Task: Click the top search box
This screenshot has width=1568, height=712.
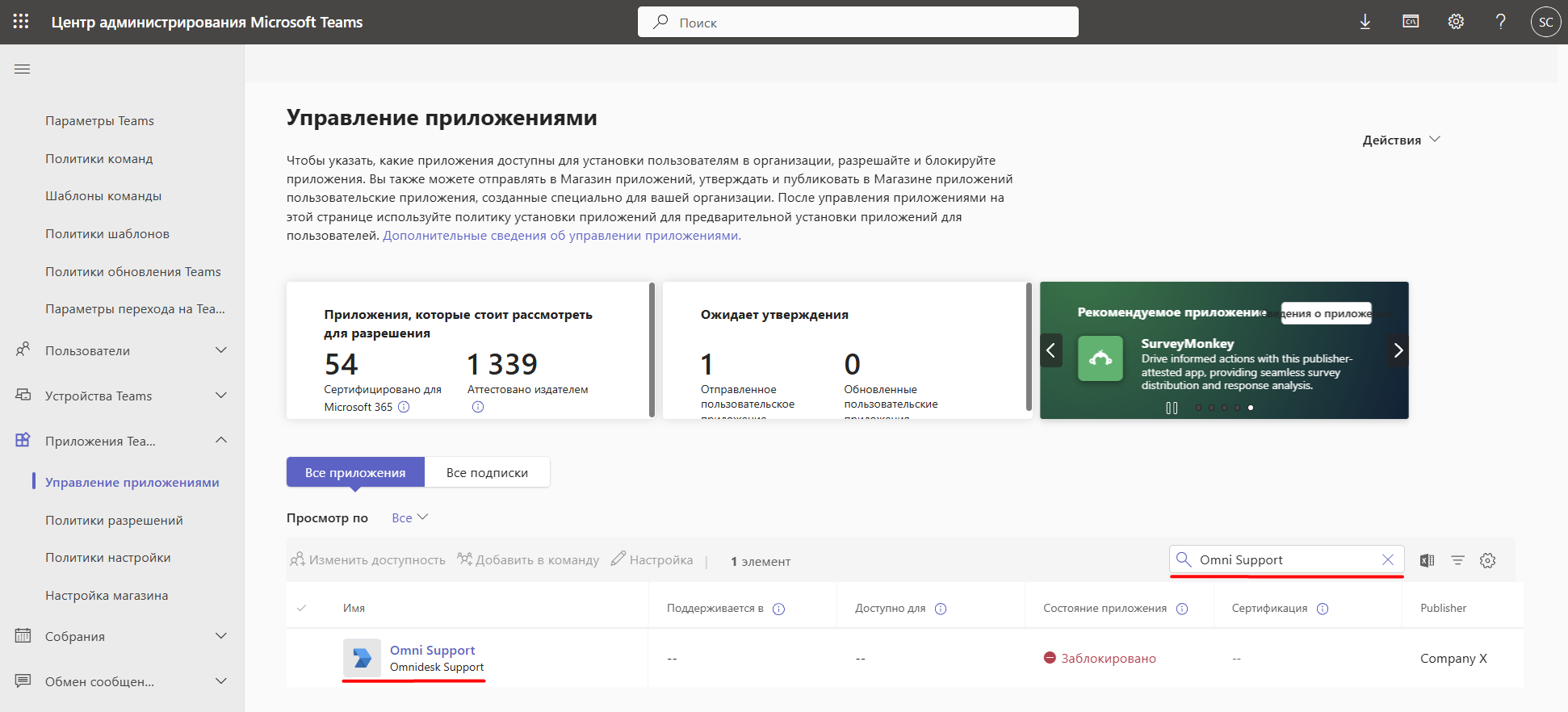Action: (x=858, y=22)
